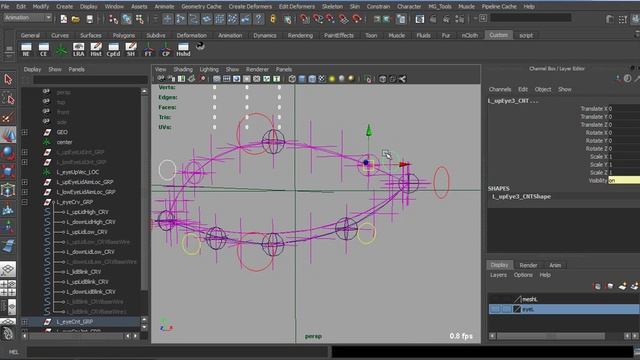This screenshot has height=360, width=640.
Task: Switch to the Deformation shelf tab
Action: [191, 36]
